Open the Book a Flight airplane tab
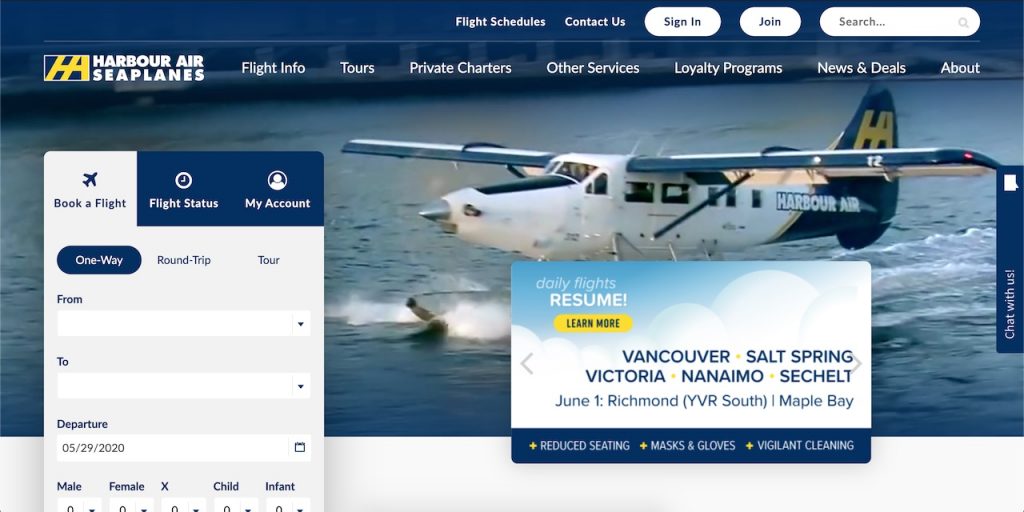This screenshot has width=1024, height=512. (90, 189)
